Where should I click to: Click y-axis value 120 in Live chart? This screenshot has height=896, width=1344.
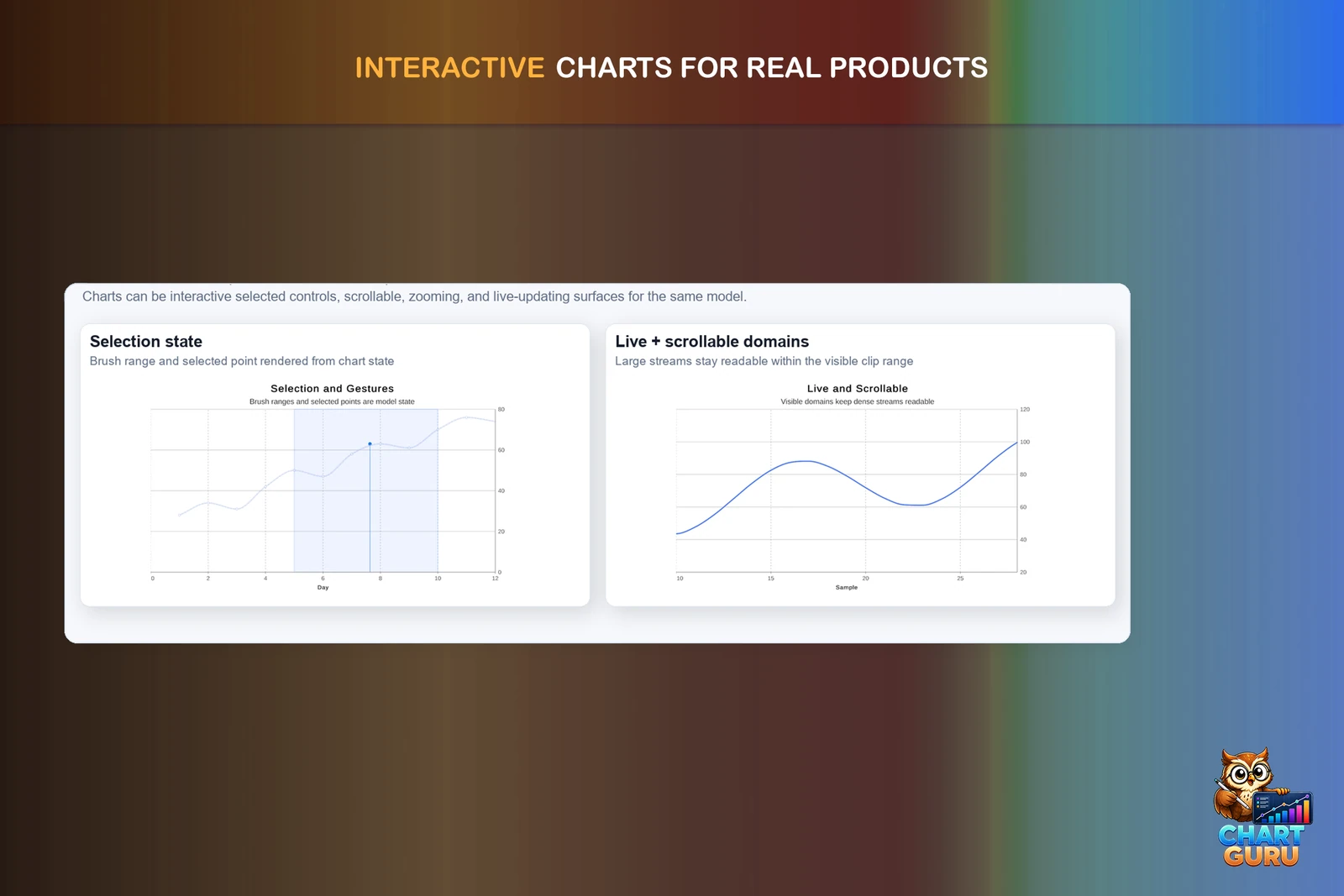click(1025, 410)
